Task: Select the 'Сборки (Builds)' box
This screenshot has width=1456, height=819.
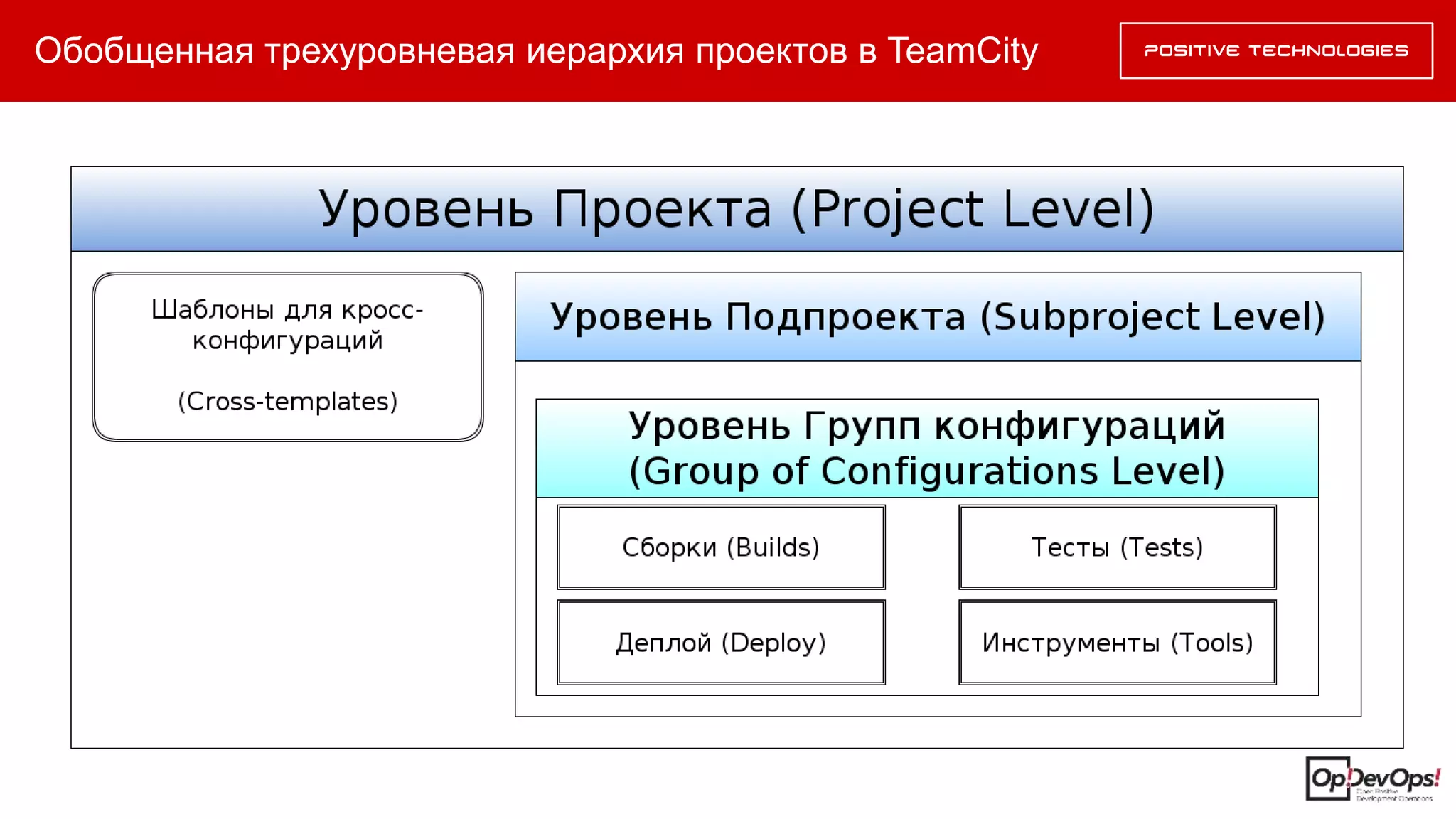Action: coord(721,547)
